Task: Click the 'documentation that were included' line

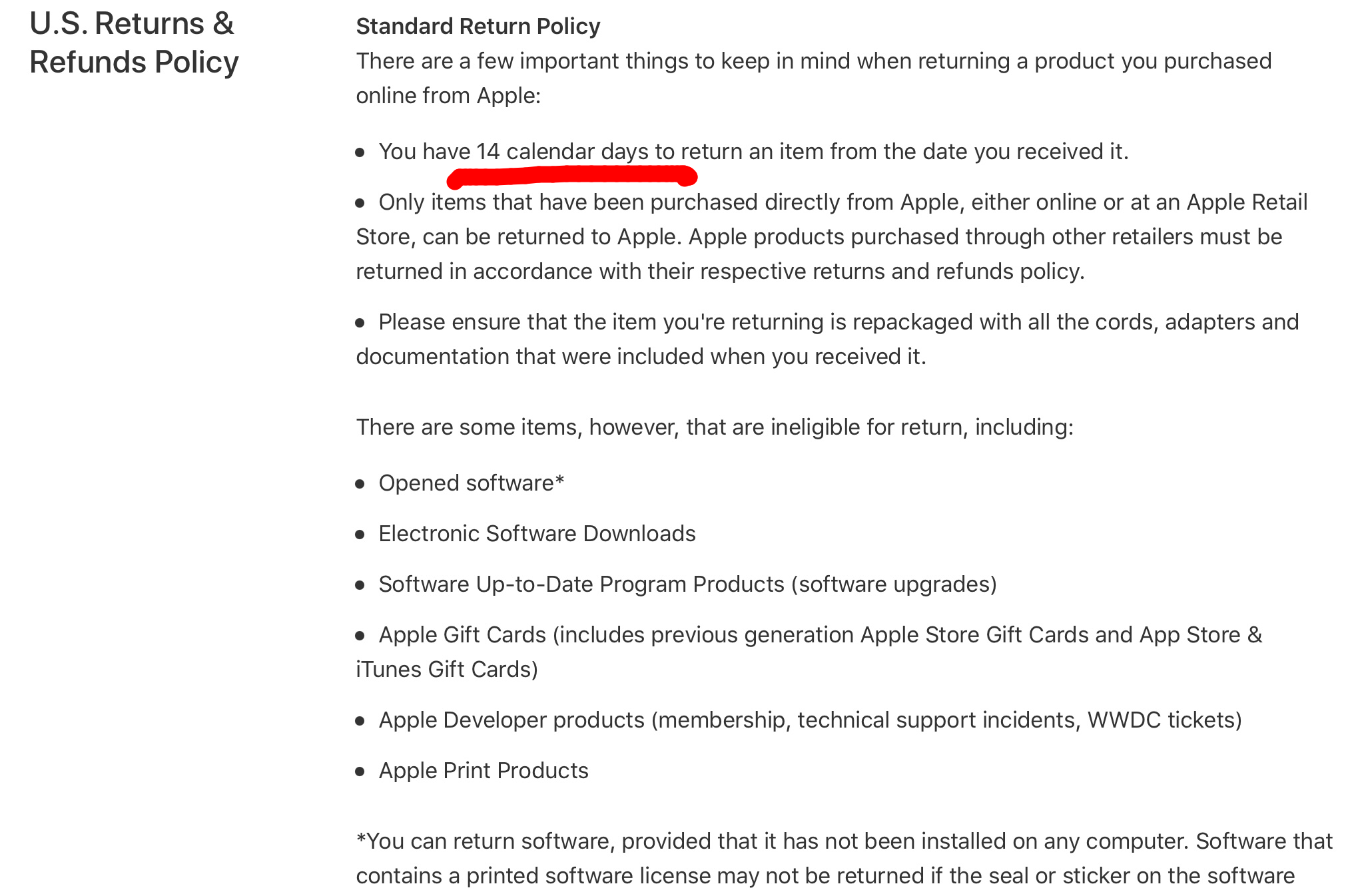Action: click(641, 357)
